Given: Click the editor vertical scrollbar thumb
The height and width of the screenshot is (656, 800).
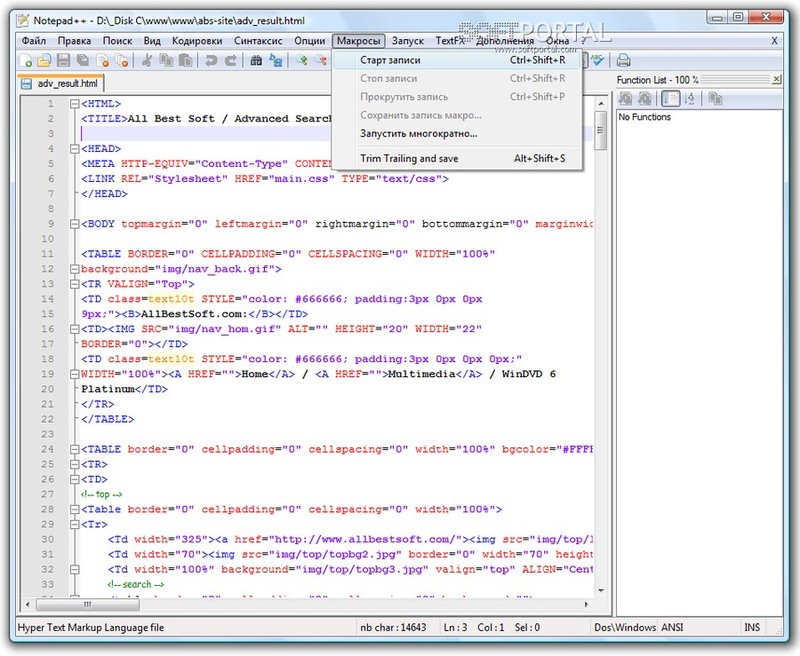Looking at the screenshot, I should 601,131.
